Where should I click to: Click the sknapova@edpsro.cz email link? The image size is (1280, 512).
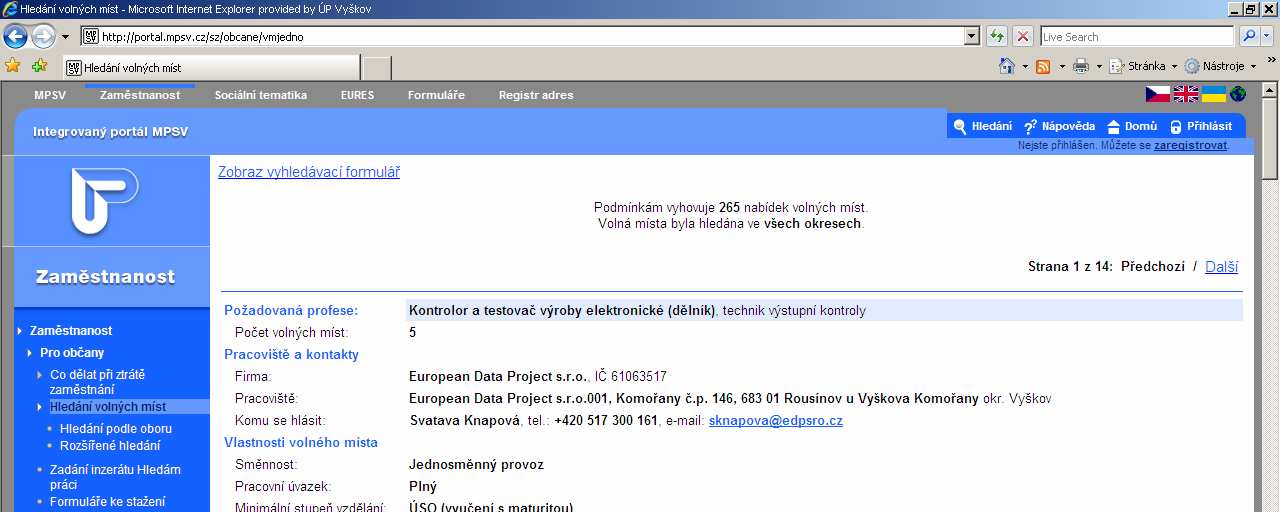[776, 421]
